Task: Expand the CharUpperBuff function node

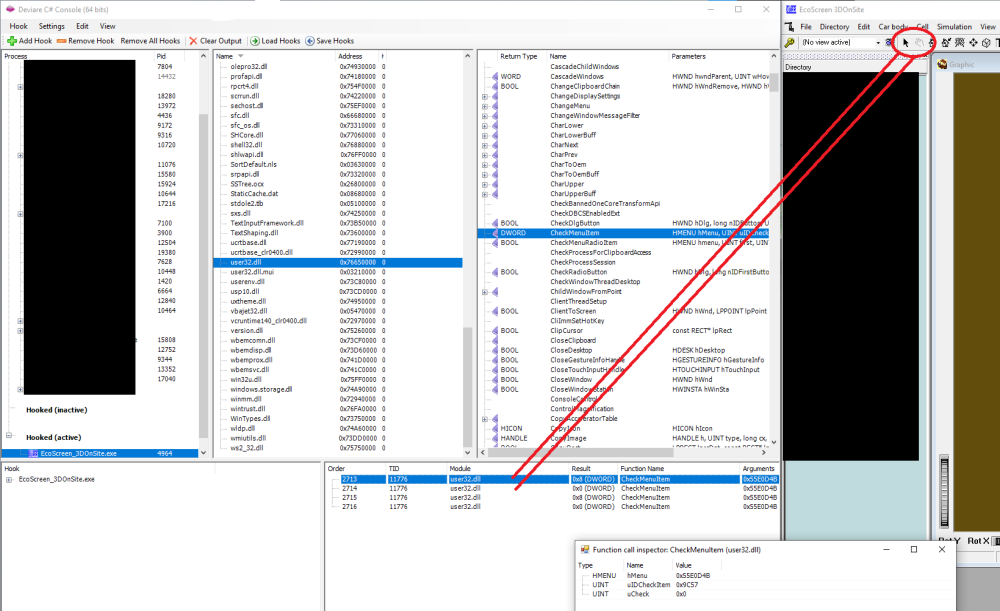Action: click(x=485, y=195)
